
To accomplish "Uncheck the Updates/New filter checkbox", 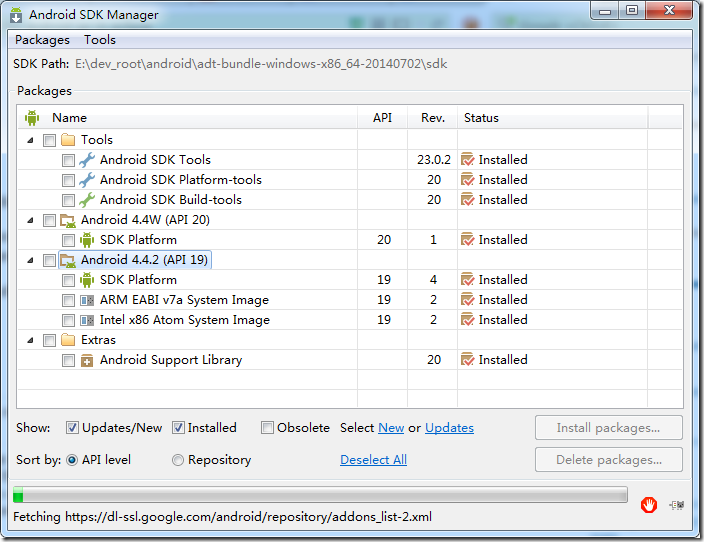I will click(72, 428).
